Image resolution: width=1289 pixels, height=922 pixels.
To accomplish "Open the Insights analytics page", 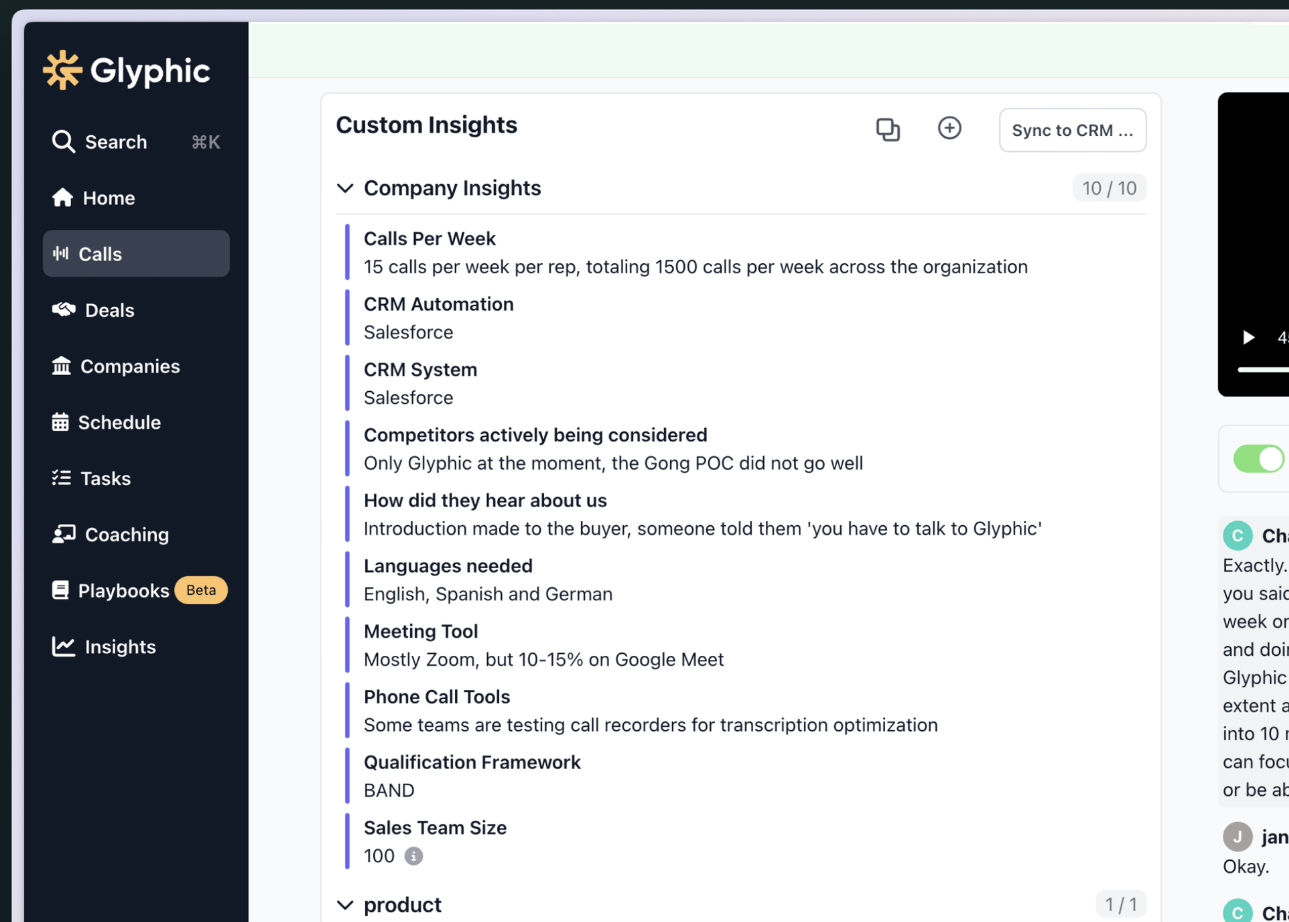I will pyautogui.click(x=120, y=647).
